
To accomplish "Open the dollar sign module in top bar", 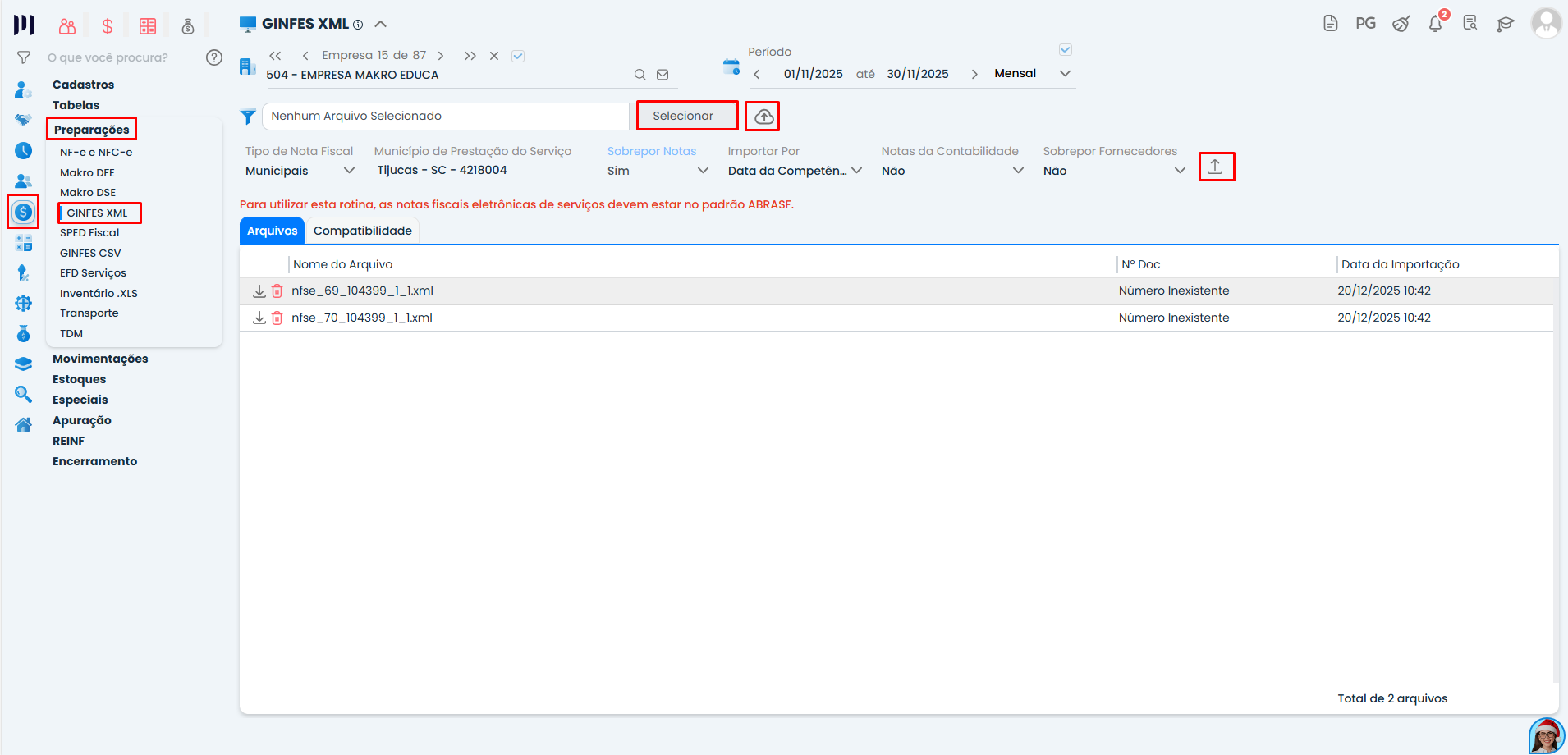I will (108, 26).
